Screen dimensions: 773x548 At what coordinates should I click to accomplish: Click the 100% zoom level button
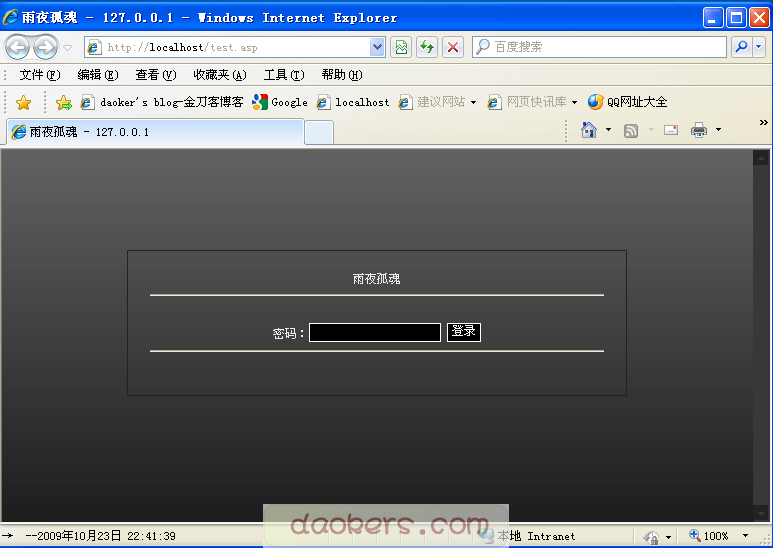709,536
